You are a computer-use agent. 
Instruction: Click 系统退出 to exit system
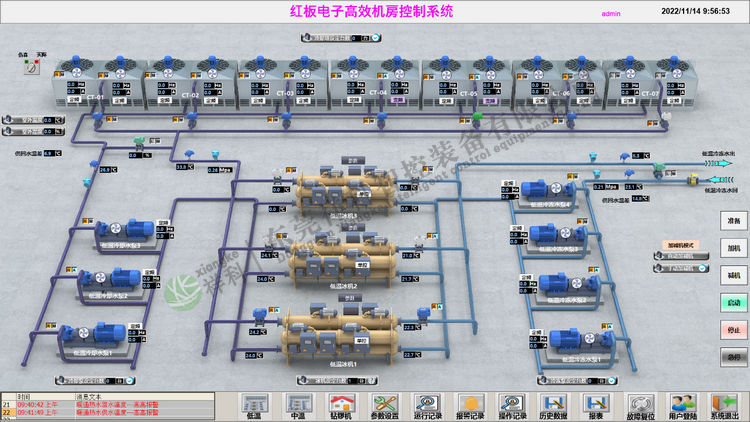tap(726, 404)
